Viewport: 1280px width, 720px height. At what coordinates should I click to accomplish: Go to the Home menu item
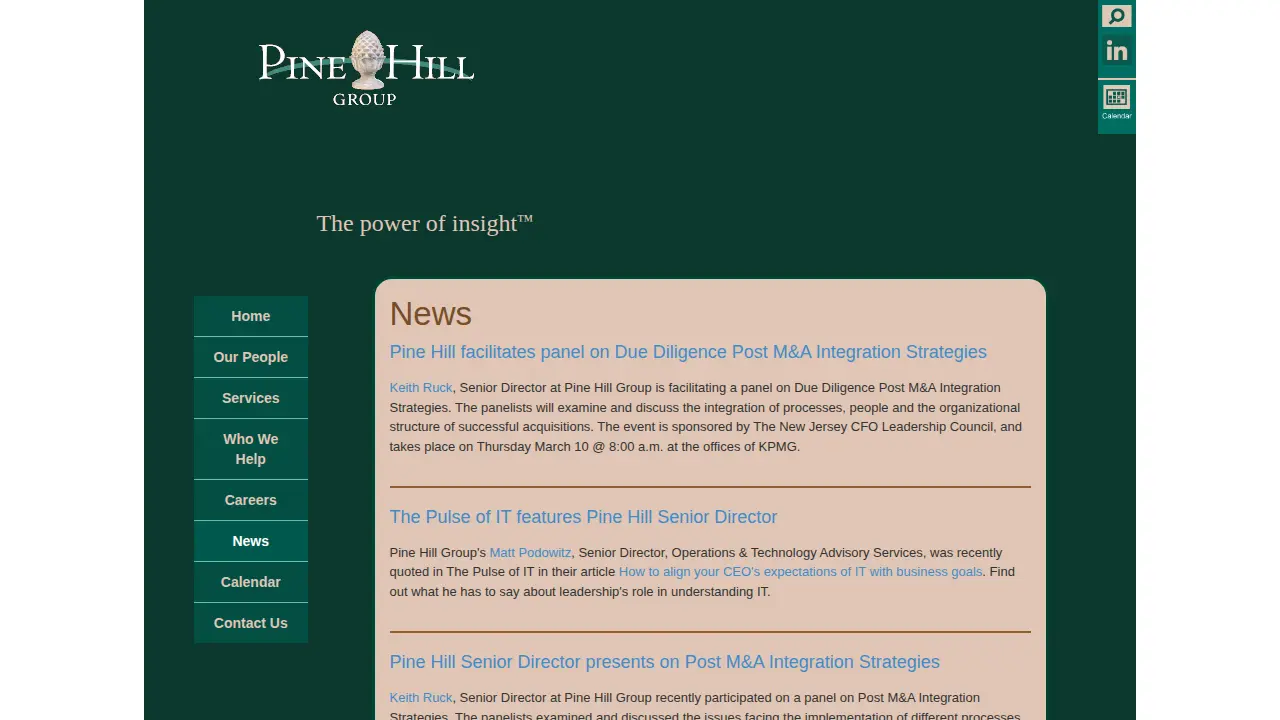(x=251, y=316)
